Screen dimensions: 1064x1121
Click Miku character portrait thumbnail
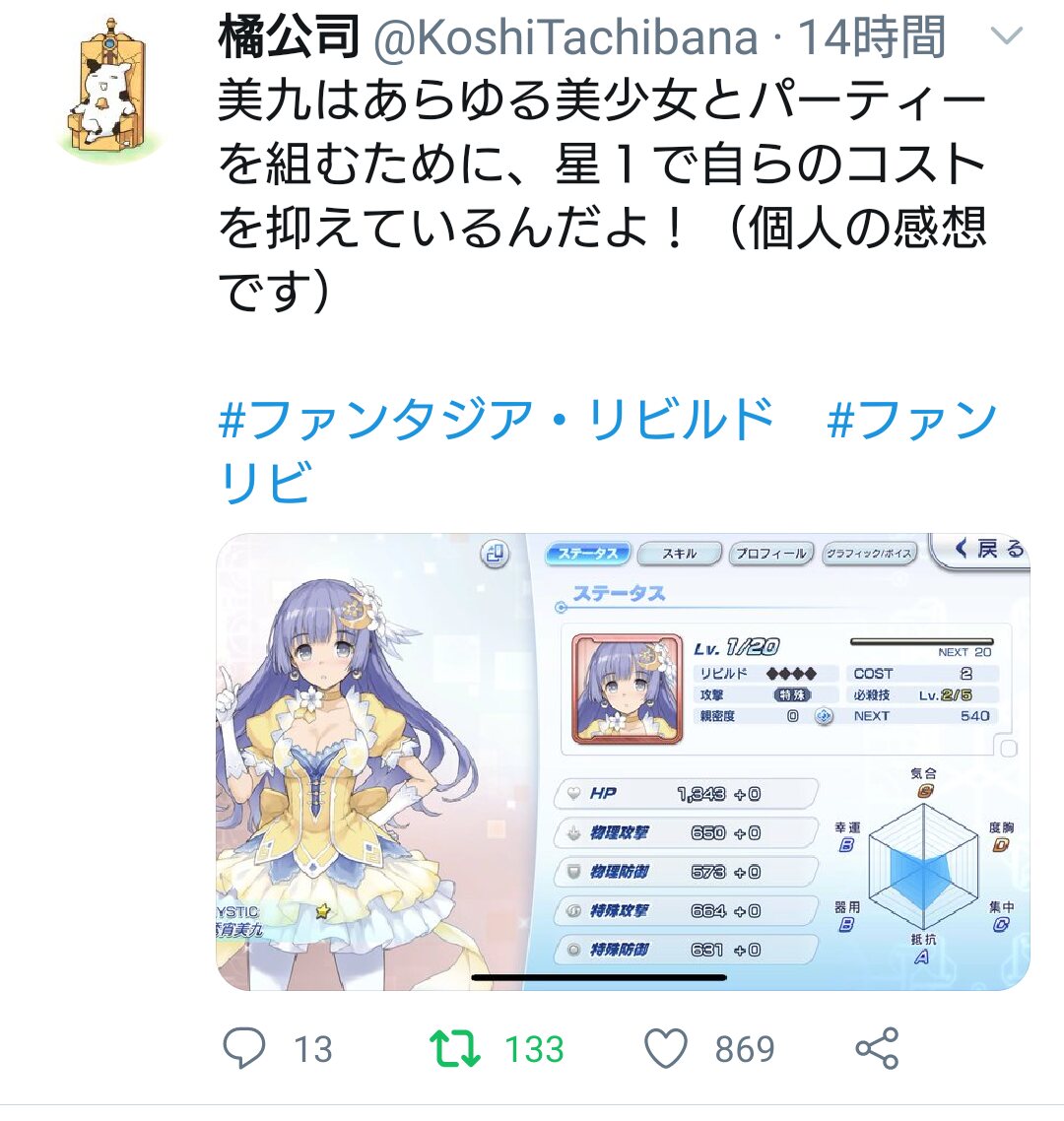coord(628,690)
